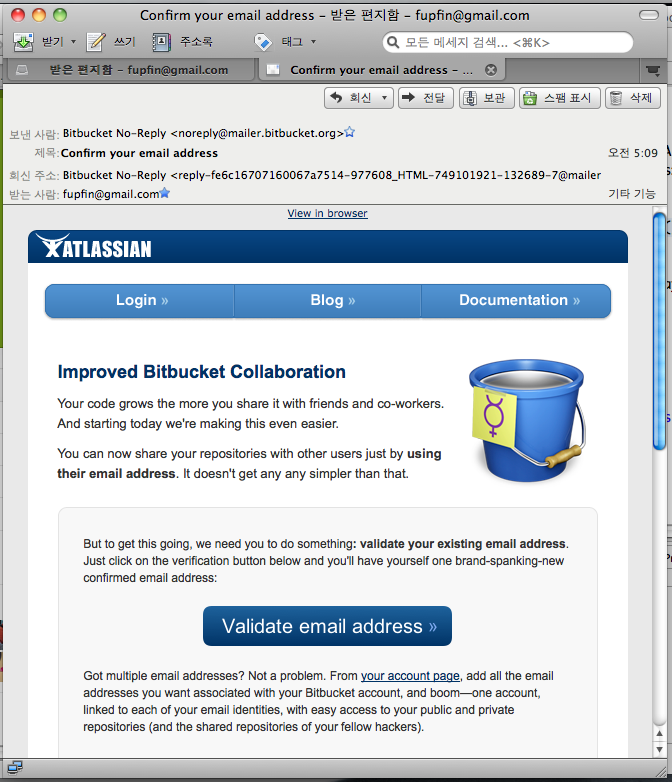672x782 pixels.
Task: Click the Documentation » button
Action: pos(516,300)
